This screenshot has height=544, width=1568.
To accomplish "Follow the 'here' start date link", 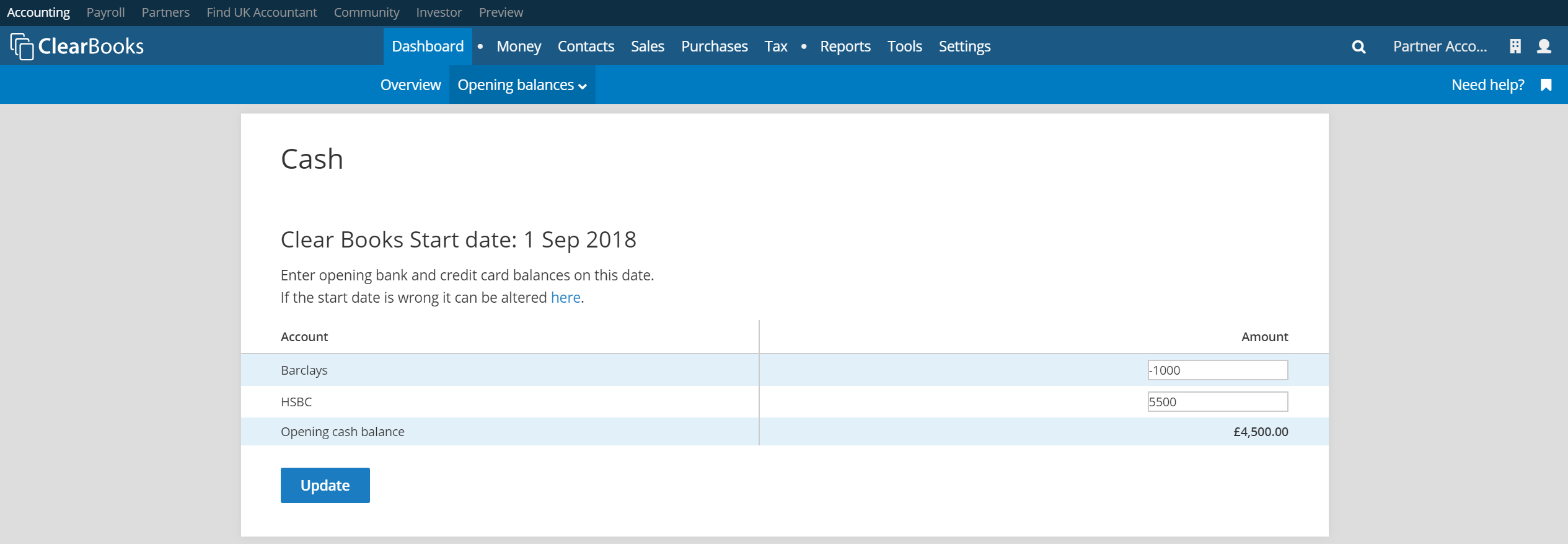I will (565, 298).
